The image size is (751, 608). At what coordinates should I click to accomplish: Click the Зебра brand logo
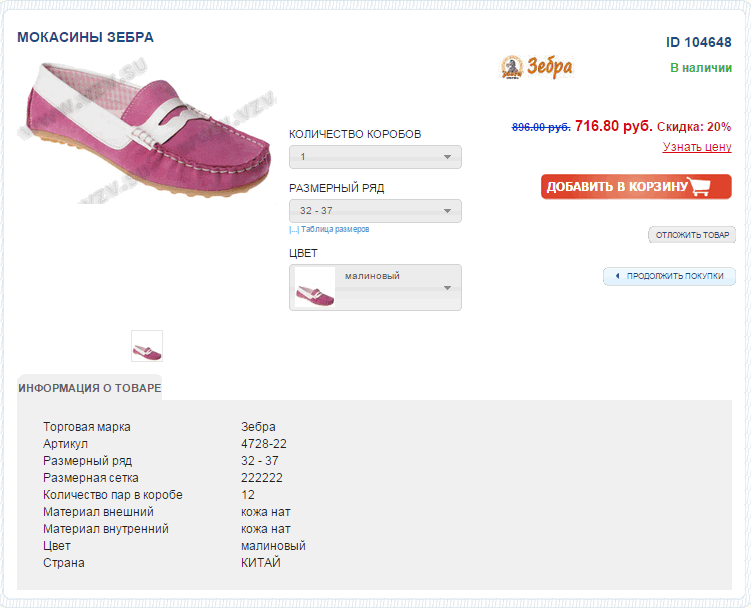[536, 67]
